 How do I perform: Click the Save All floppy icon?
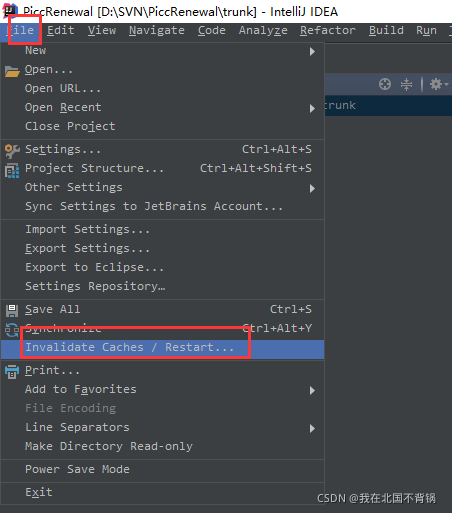pyautogui.click(x=12, y=310)
